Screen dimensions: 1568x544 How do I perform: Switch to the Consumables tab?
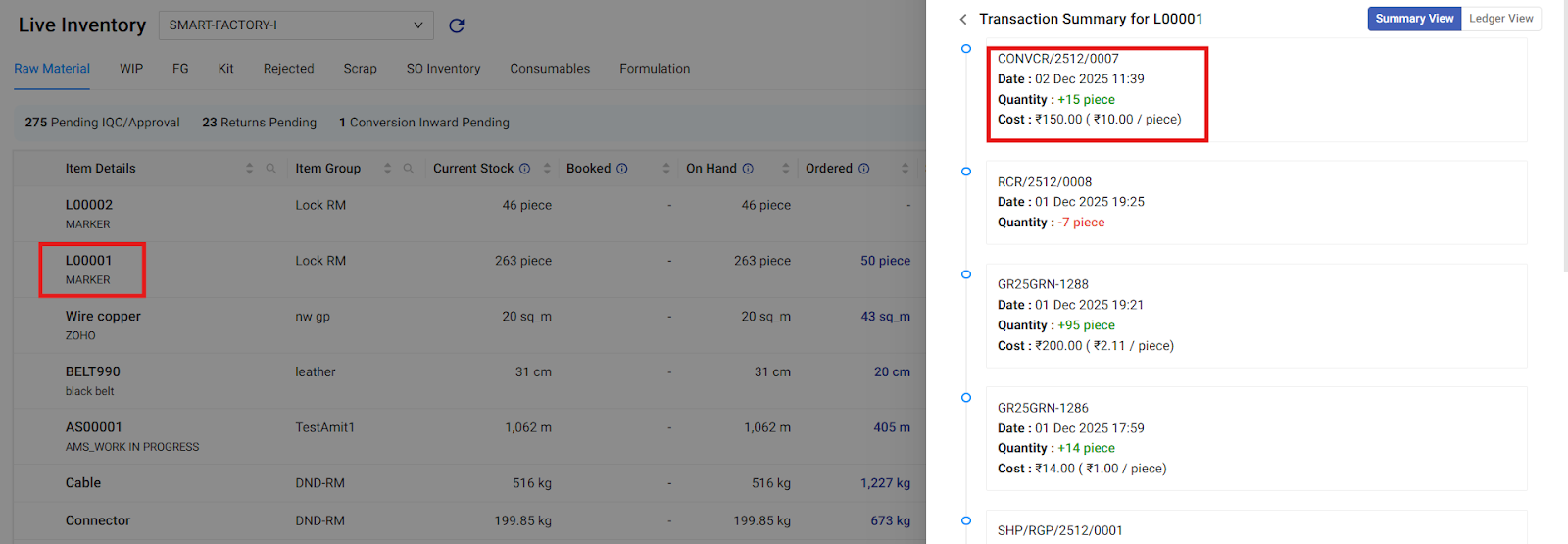coord(550,69)
